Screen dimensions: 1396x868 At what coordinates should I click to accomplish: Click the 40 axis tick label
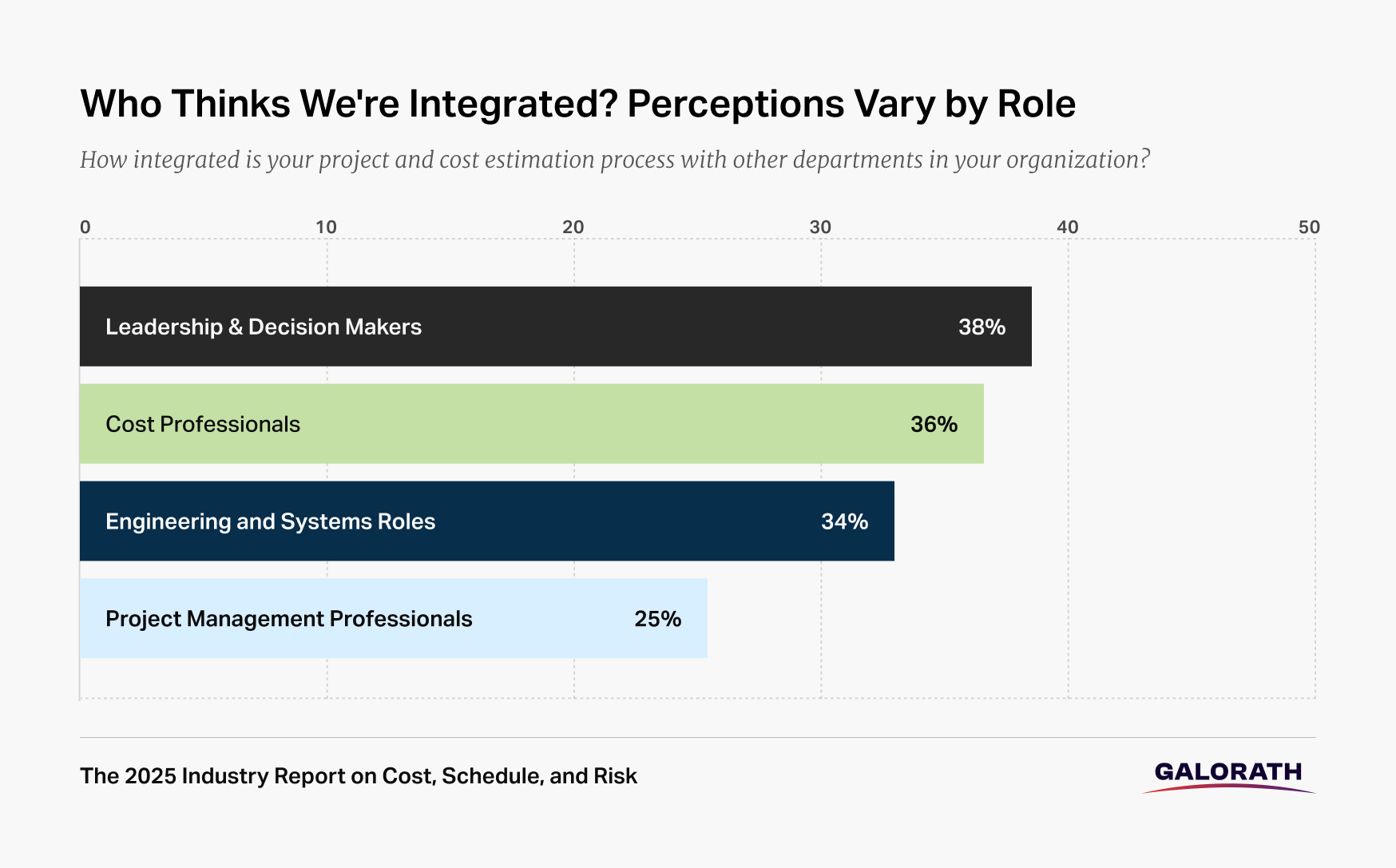click(x=1068, y=227)
